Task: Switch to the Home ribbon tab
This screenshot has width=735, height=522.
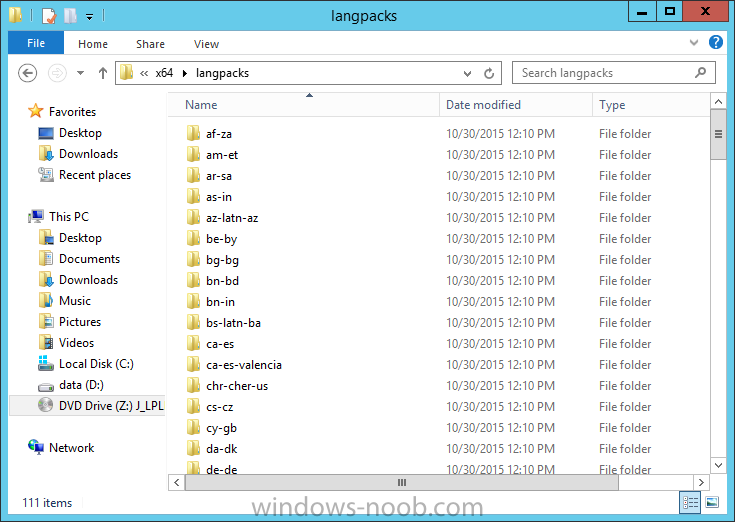Action: [93, 44]
